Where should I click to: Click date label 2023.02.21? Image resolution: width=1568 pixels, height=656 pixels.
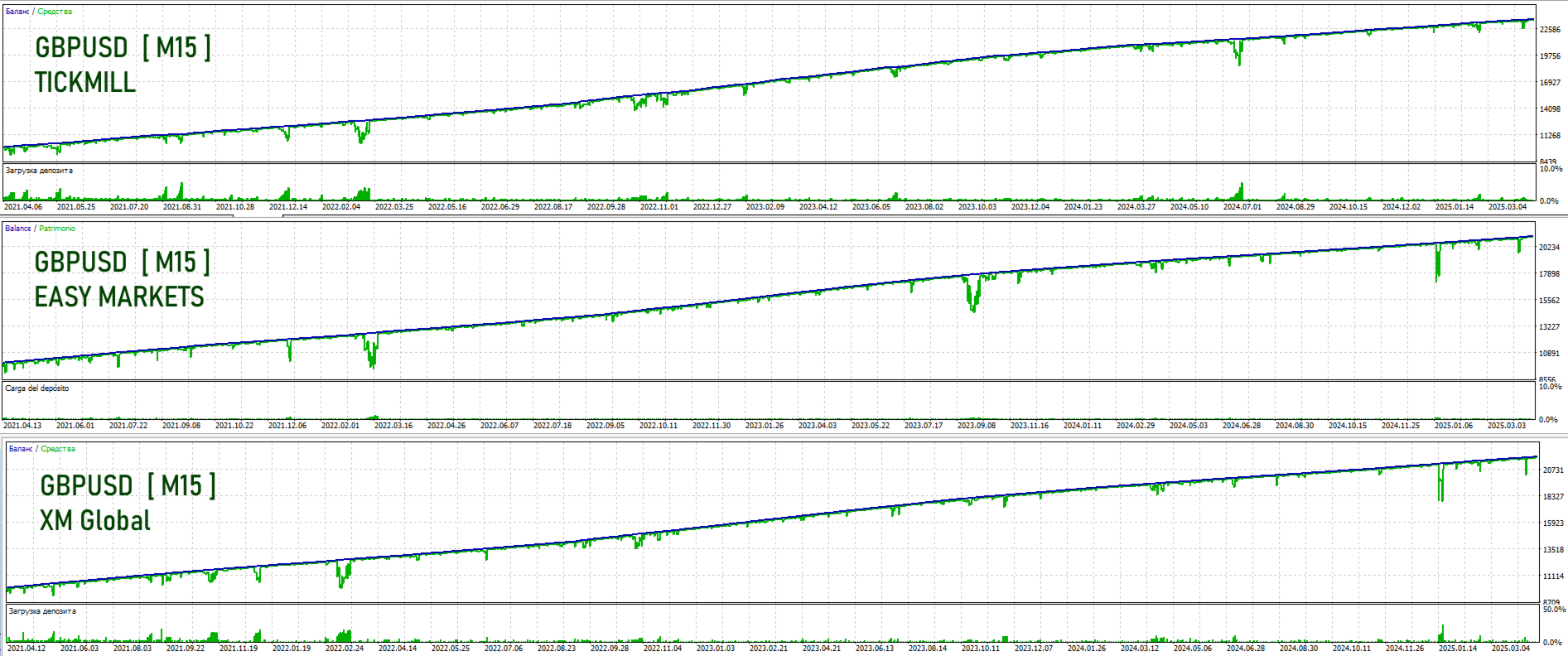click(x=769, y=649)
